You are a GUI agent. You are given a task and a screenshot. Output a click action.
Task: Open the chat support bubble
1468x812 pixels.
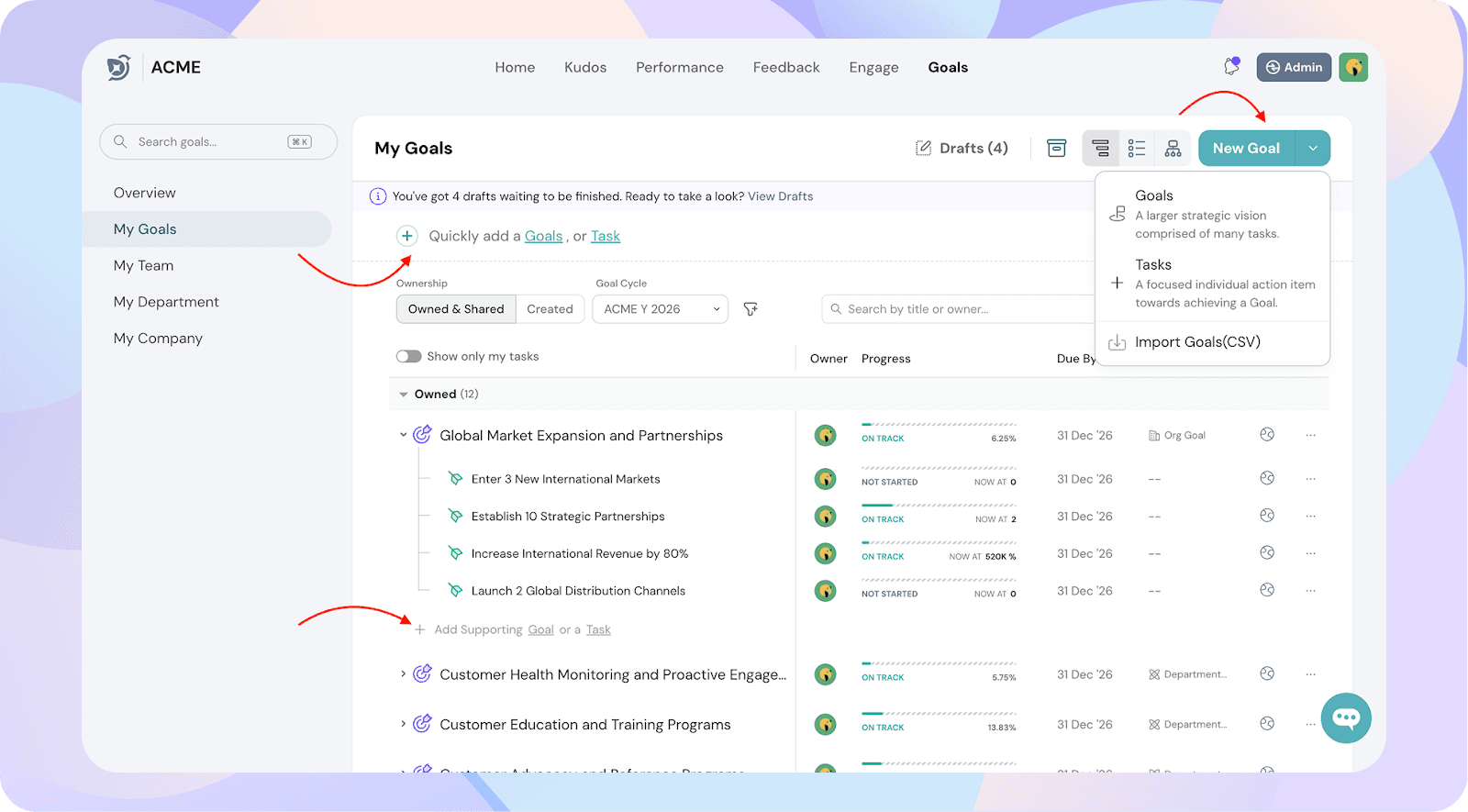tap(1346, 717)
